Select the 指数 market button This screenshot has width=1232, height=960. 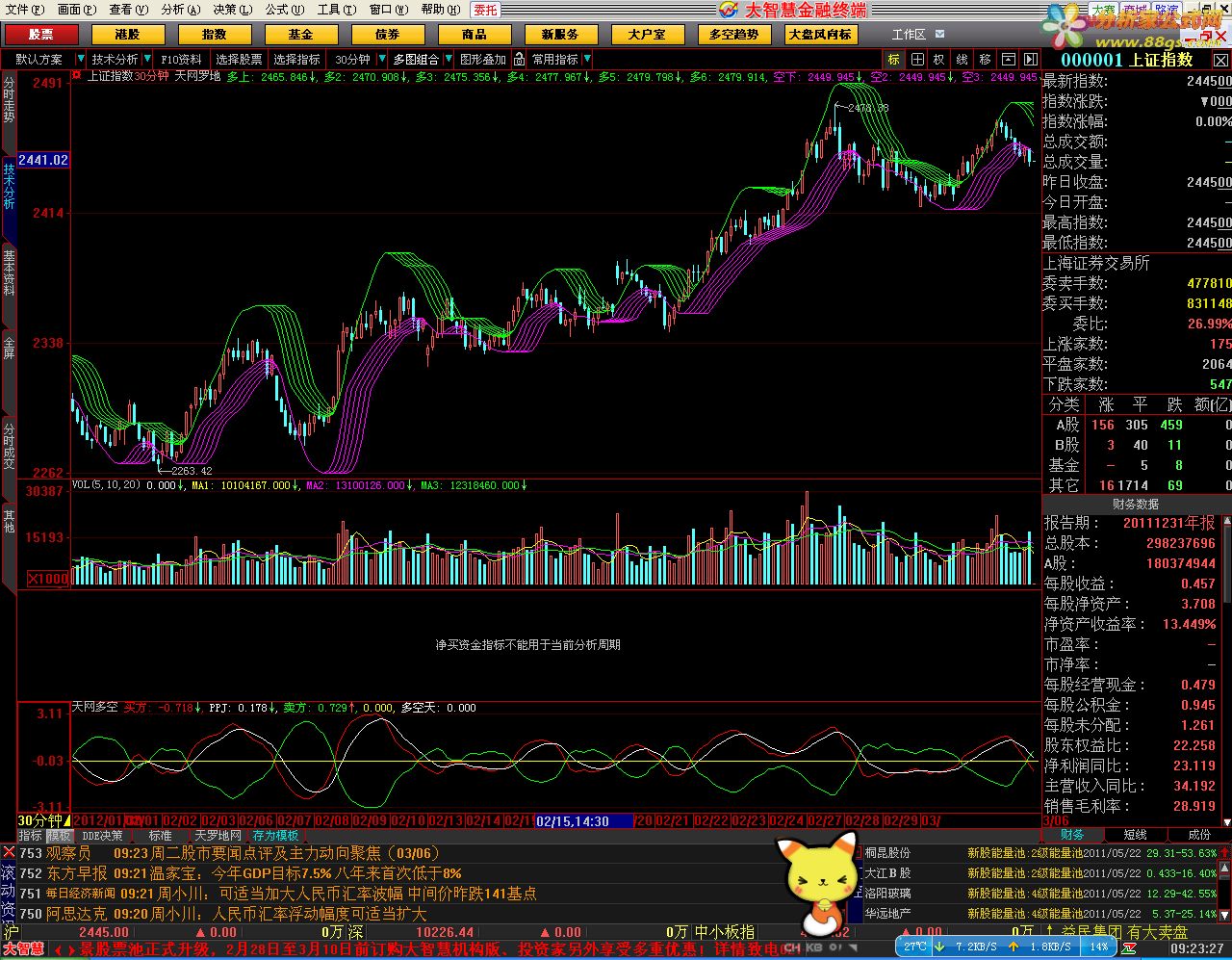tap(214, 34)
